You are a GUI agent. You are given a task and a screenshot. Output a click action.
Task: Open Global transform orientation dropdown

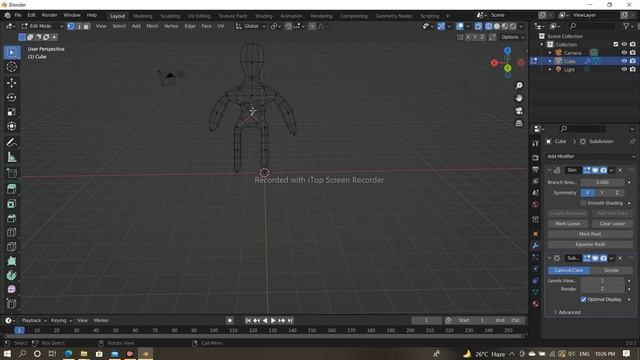click(251, 26)
